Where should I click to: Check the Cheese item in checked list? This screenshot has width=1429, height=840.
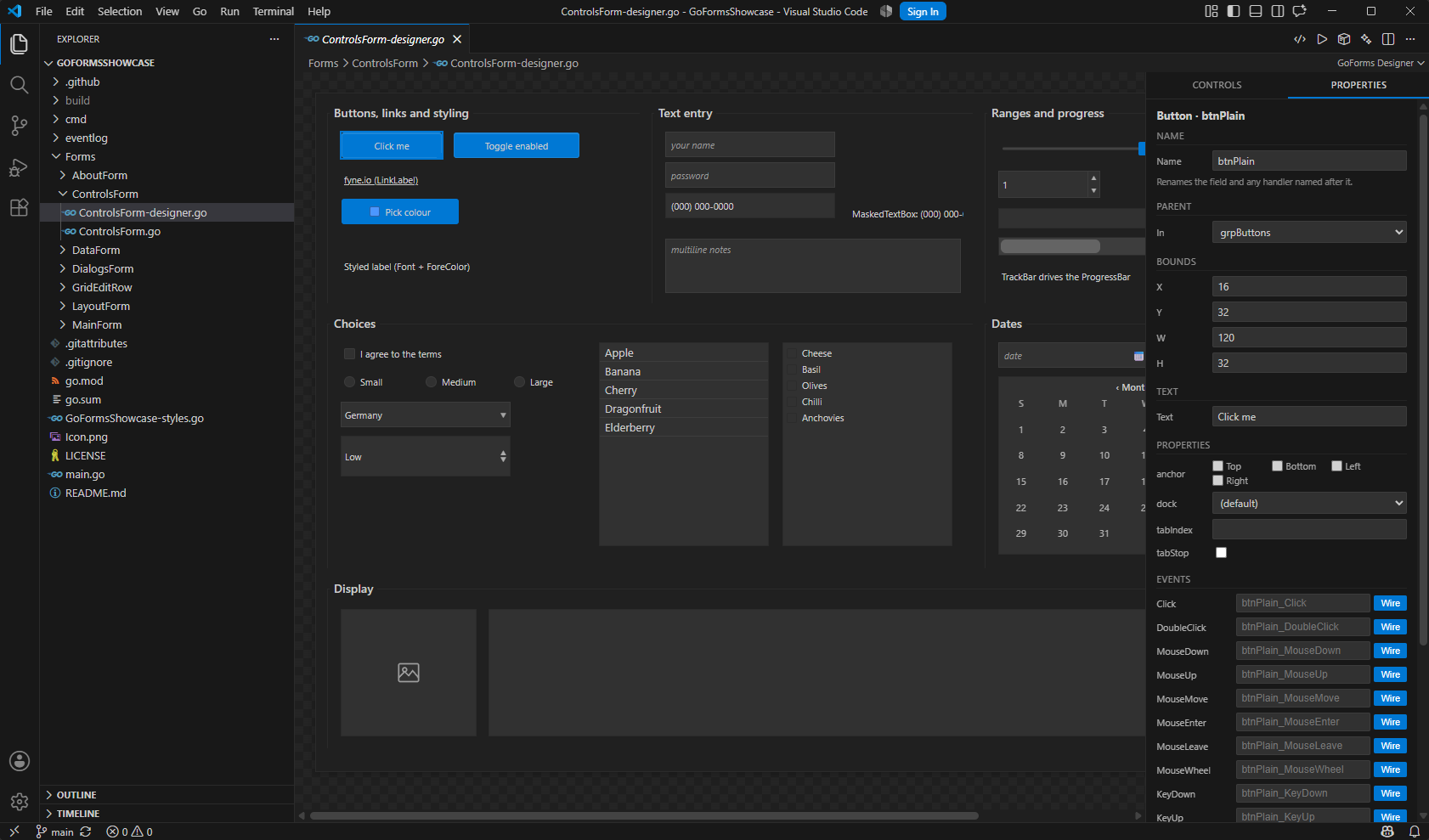pyautogui.click(x=793, y=353)
